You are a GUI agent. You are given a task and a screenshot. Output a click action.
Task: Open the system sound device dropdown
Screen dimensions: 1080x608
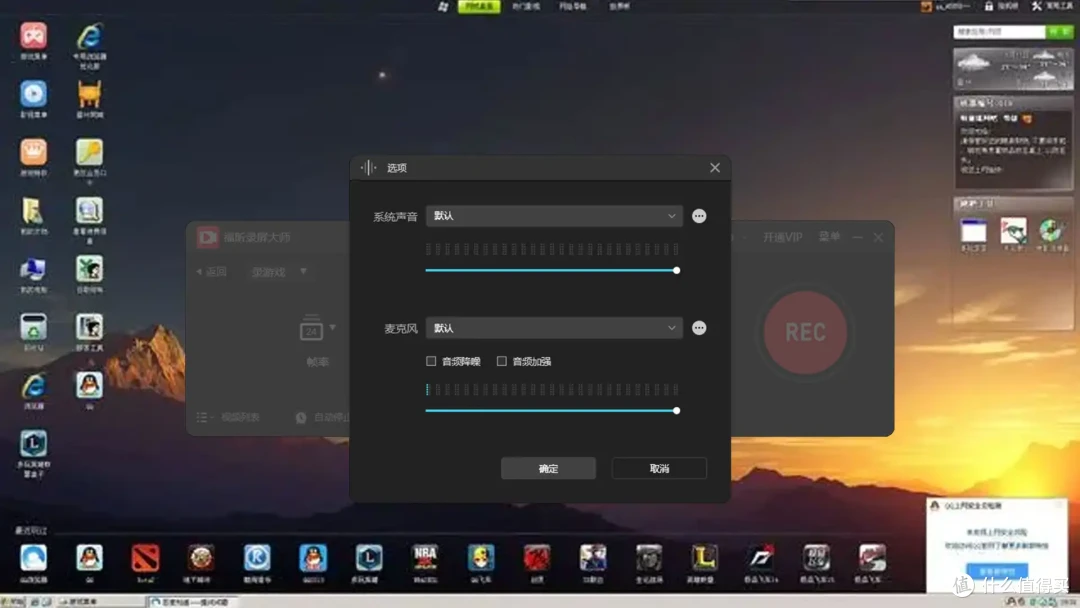click(x=554, y=216)
